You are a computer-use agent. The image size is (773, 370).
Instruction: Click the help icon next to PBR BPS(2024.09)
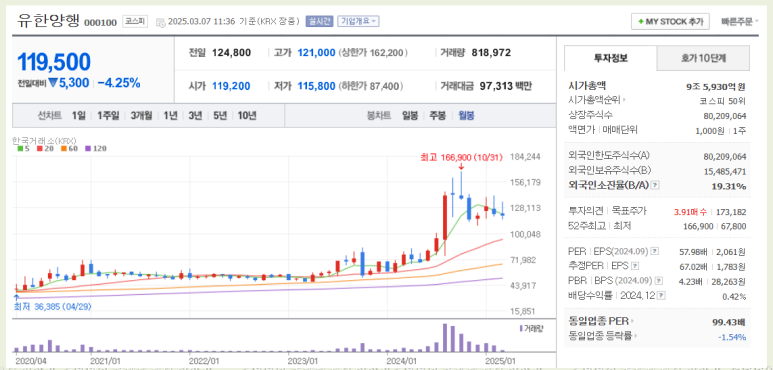658,281
